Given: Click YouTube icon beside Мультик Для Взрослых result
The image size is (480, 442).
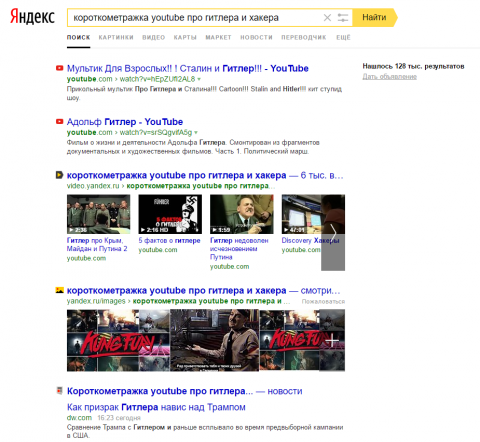Looking at the screenshot, I should click(59, 68).
